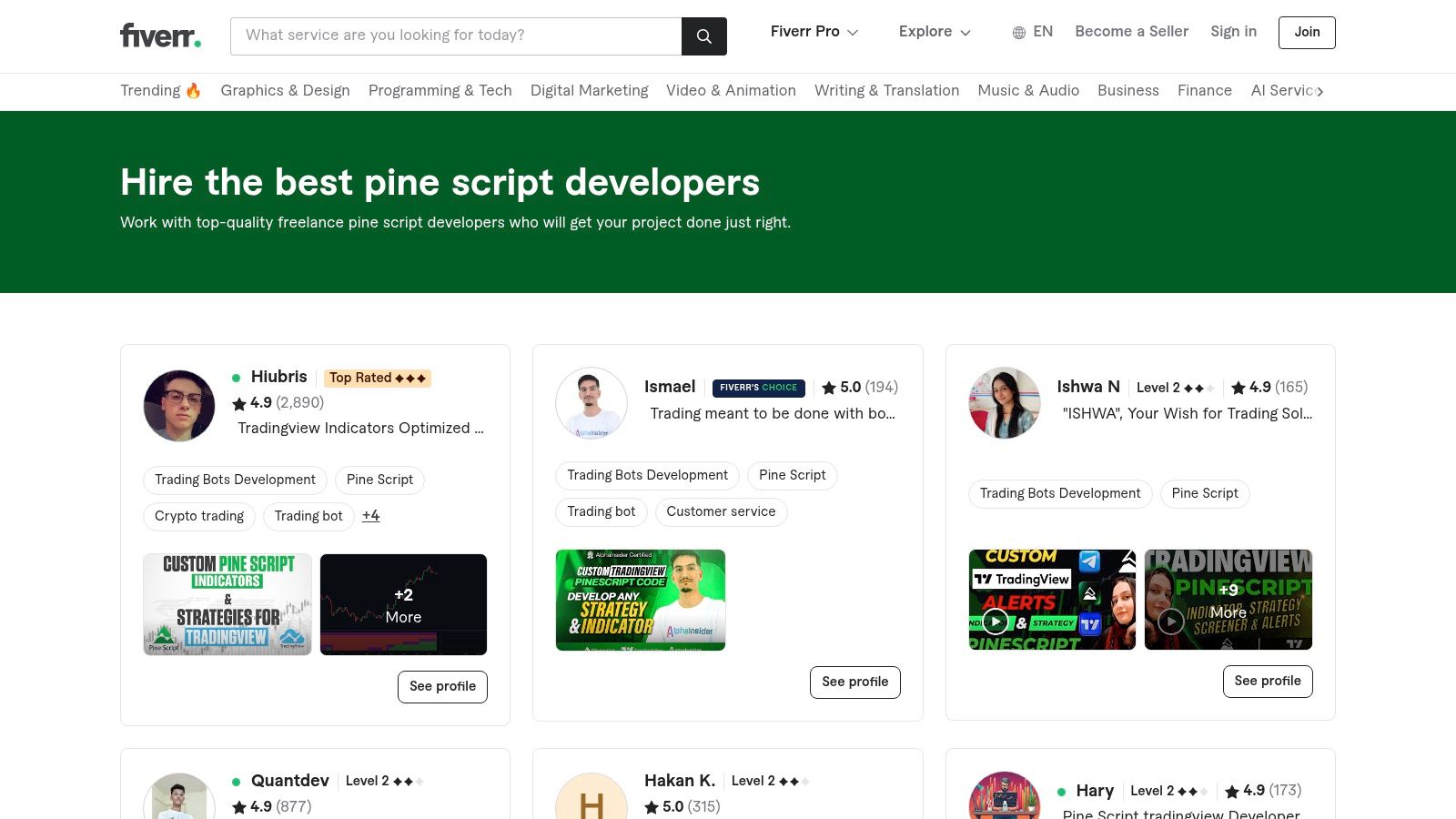1456x819 pixels.
Task: Show +2 More gigs from Hiubris
Action: [x=403, y=605]
